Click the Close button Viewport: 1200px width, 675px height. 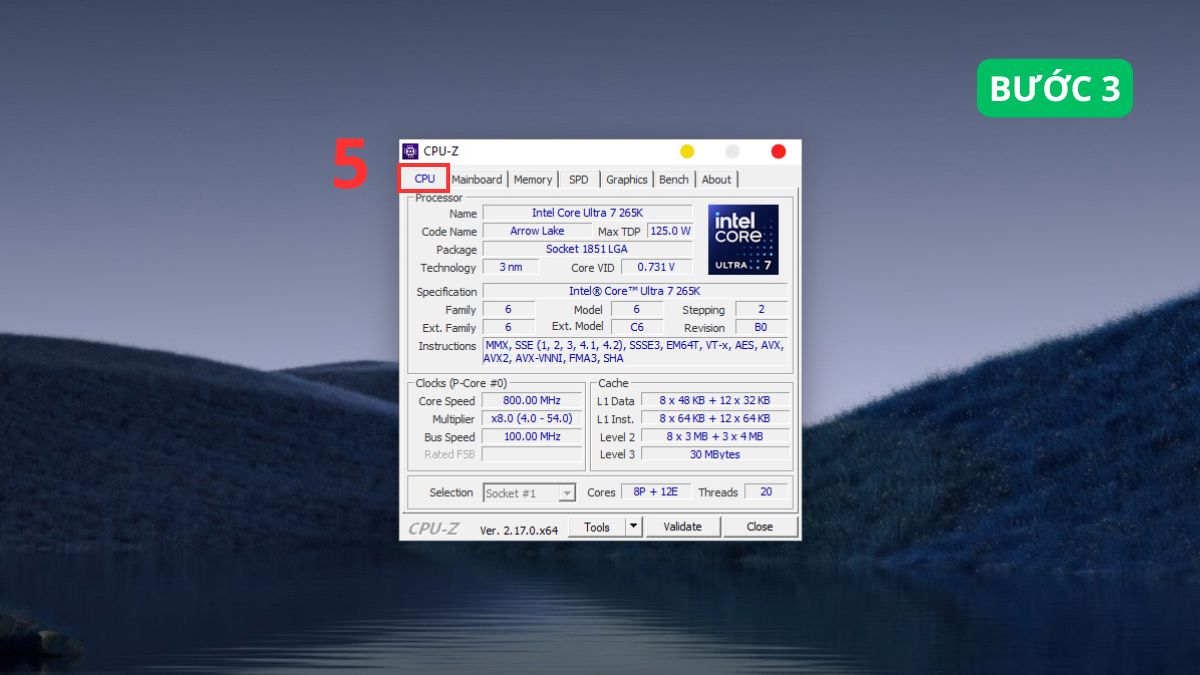pos(760,526)
